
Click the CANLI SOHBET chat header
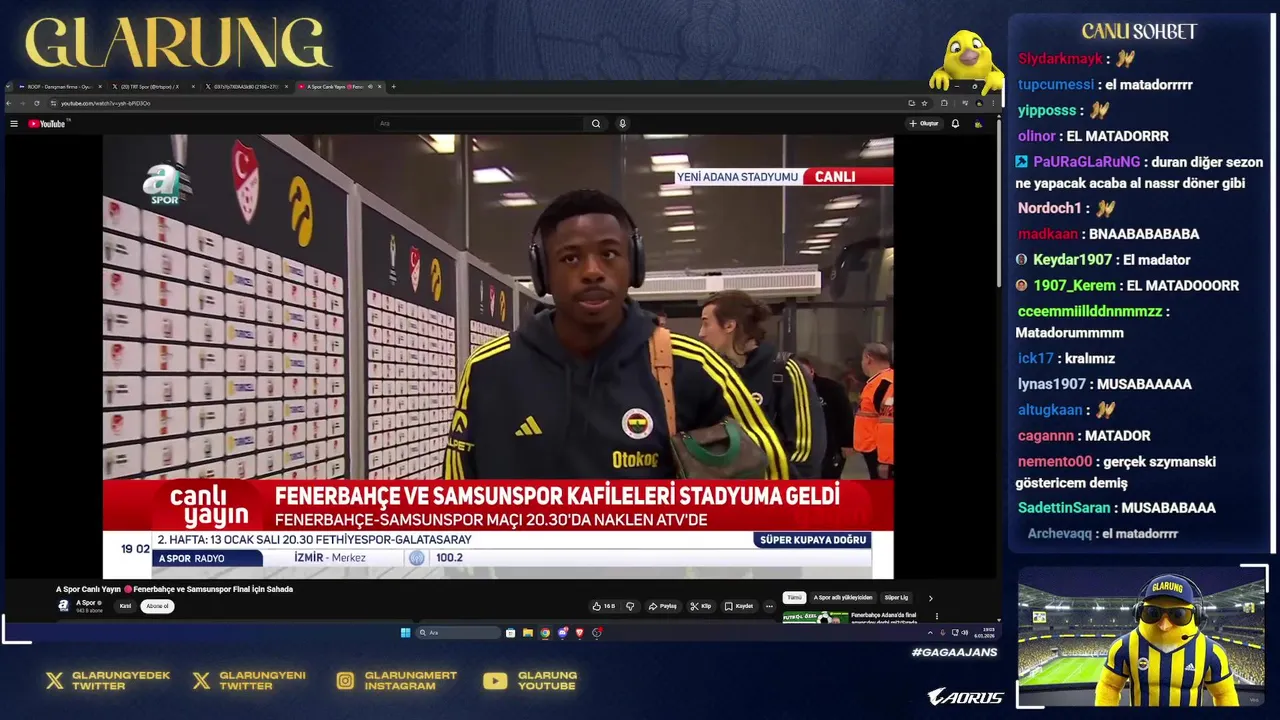pyautogui.click(x=1139, y=32)
